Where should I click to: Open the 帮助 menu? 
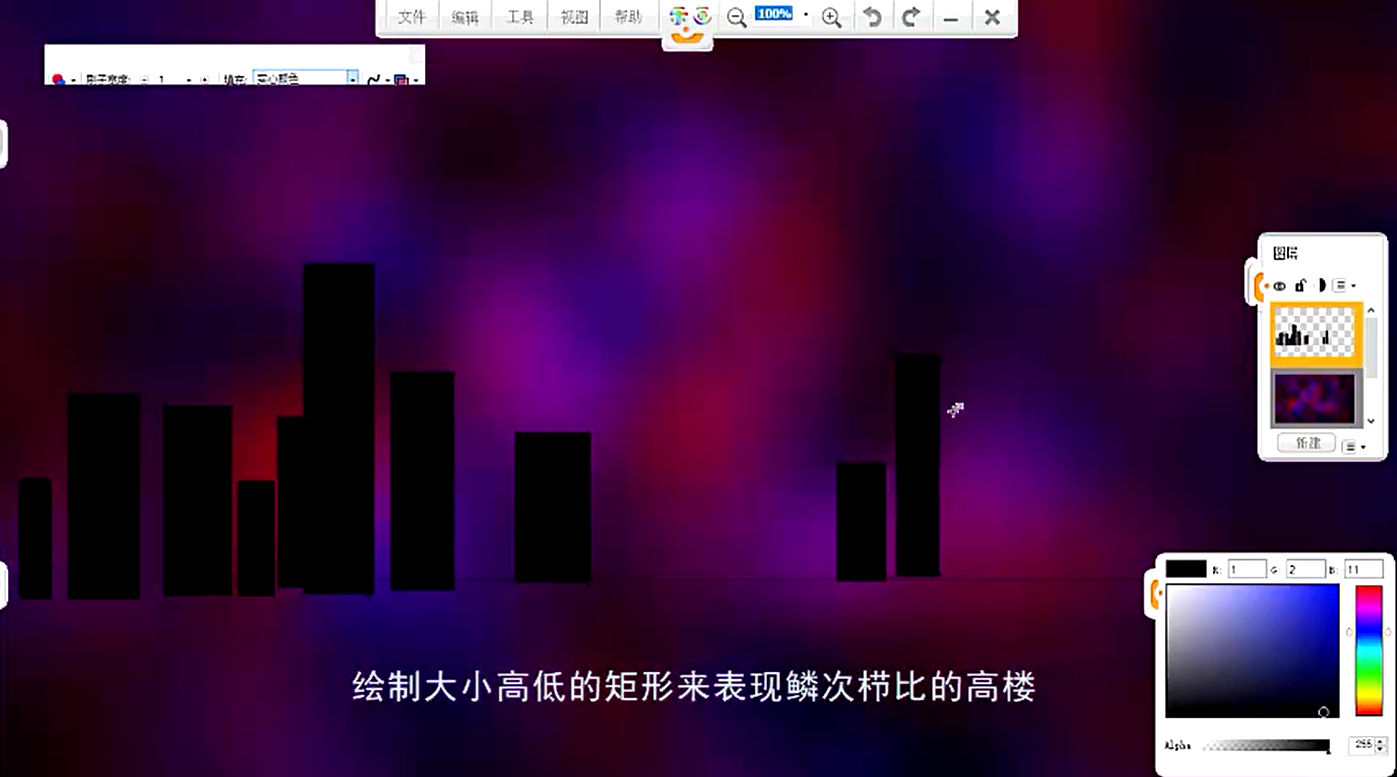coord(628,18)
